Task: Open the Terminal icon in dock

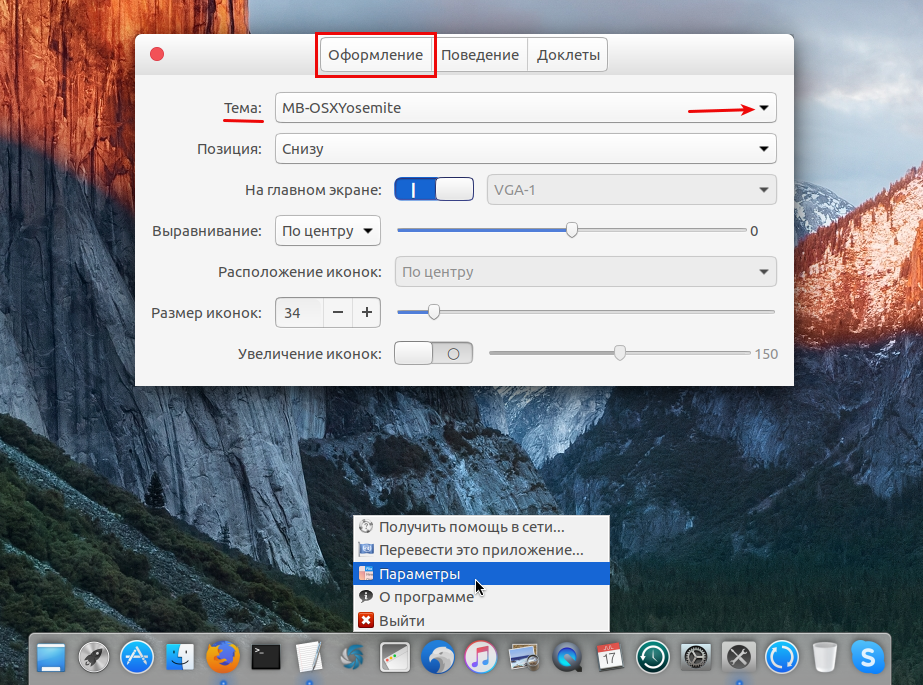Action: pyautogui.click(x=266, y=657)
